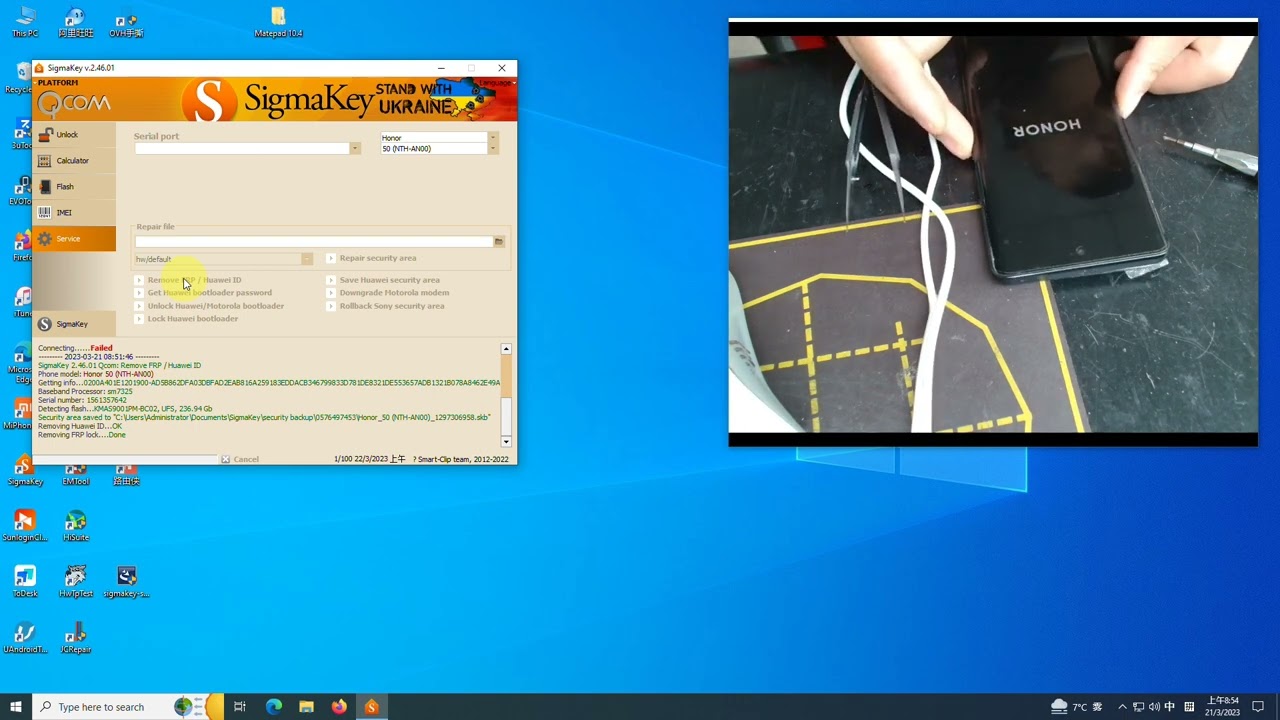Click the Honor phone video preview
This screenshot has width=1280, height=720.
coord(993,232)
